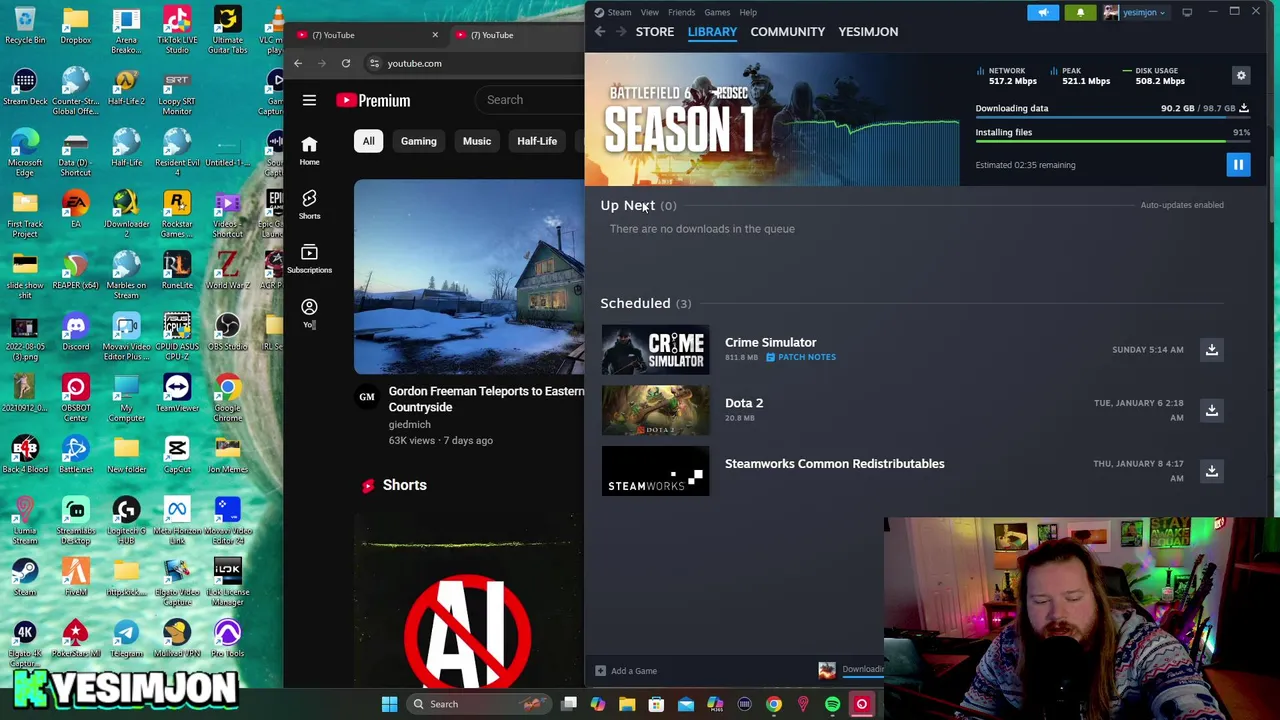Viewport: 1280px width, 720px height.
Task: Open the View menu in Steam
Action: coord(650,12)
